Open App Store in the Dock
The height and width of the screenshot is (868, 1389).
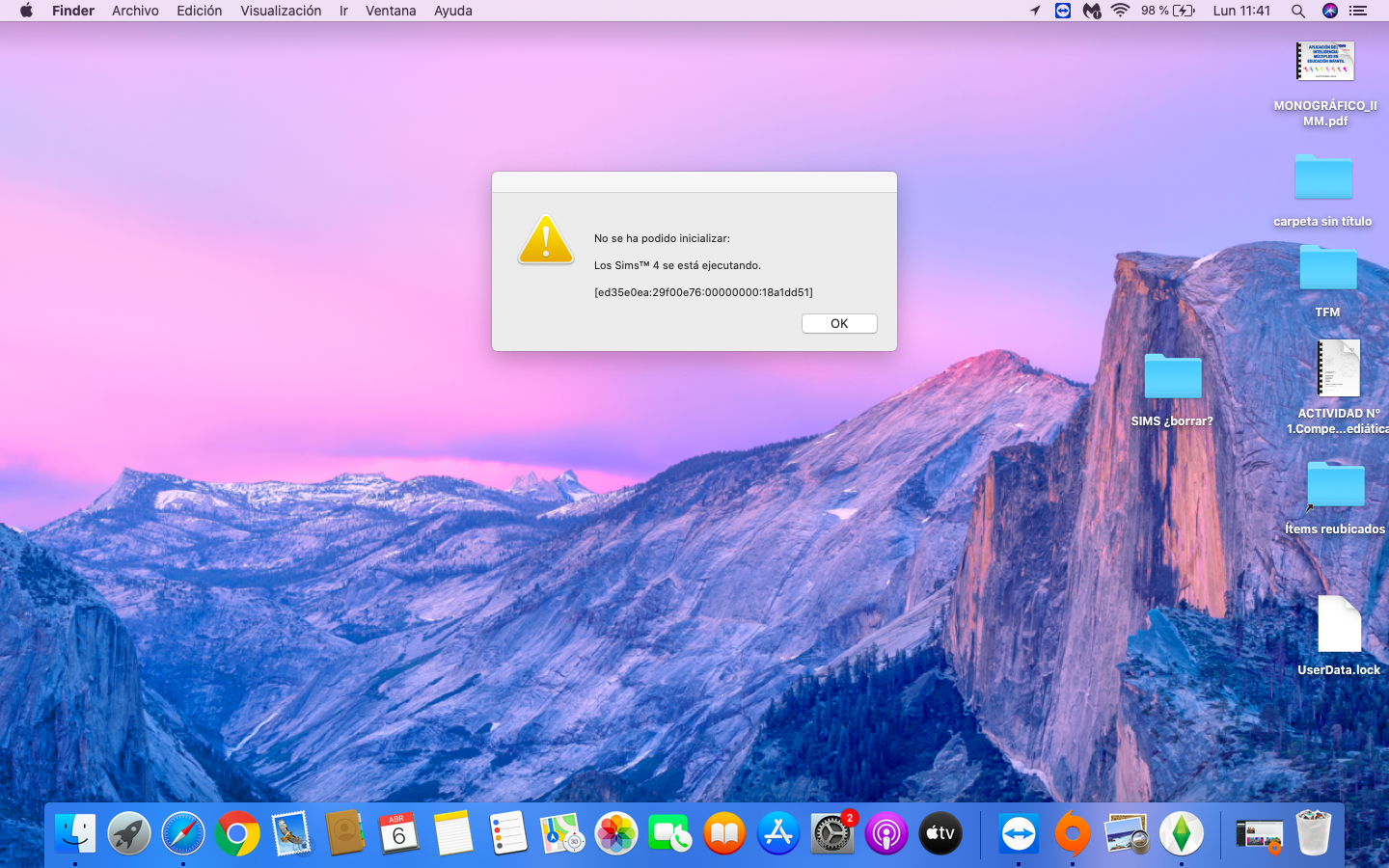(778, 833)
